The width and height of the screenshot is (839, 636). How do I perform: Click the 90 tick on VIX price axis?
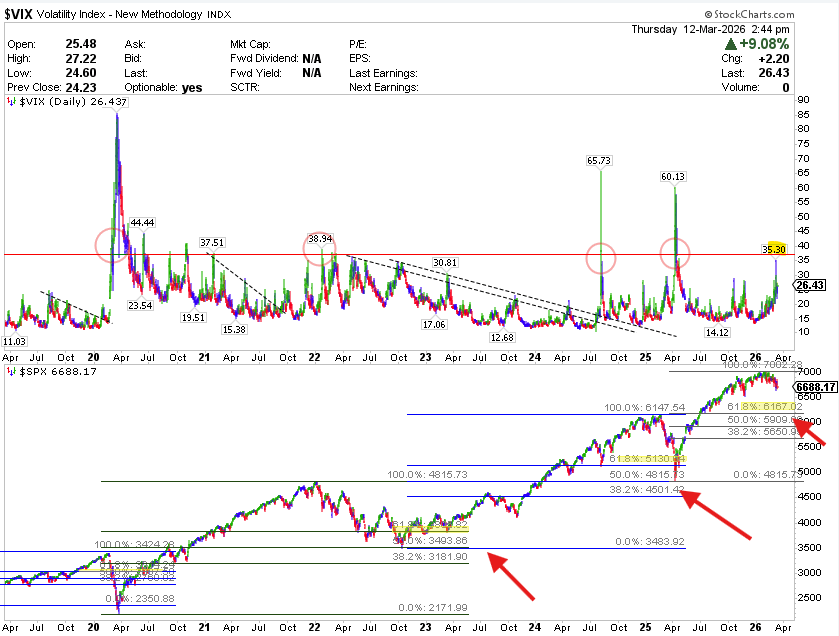(803, 99)
